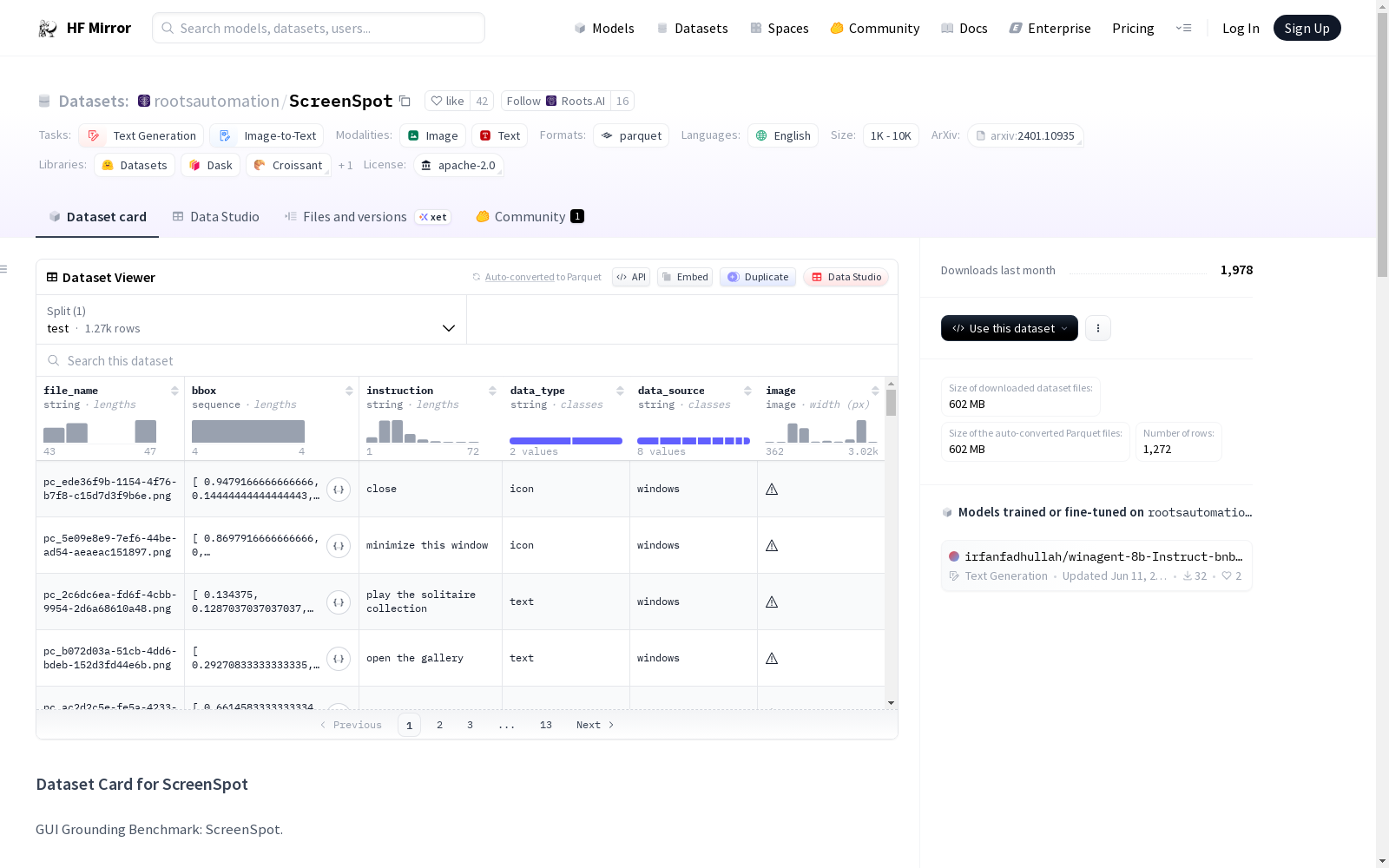The width and height of the screenshot is (1389, 868).
Task: Click the page vertical scrollbar thumb
Action: tap(1382, 146)
